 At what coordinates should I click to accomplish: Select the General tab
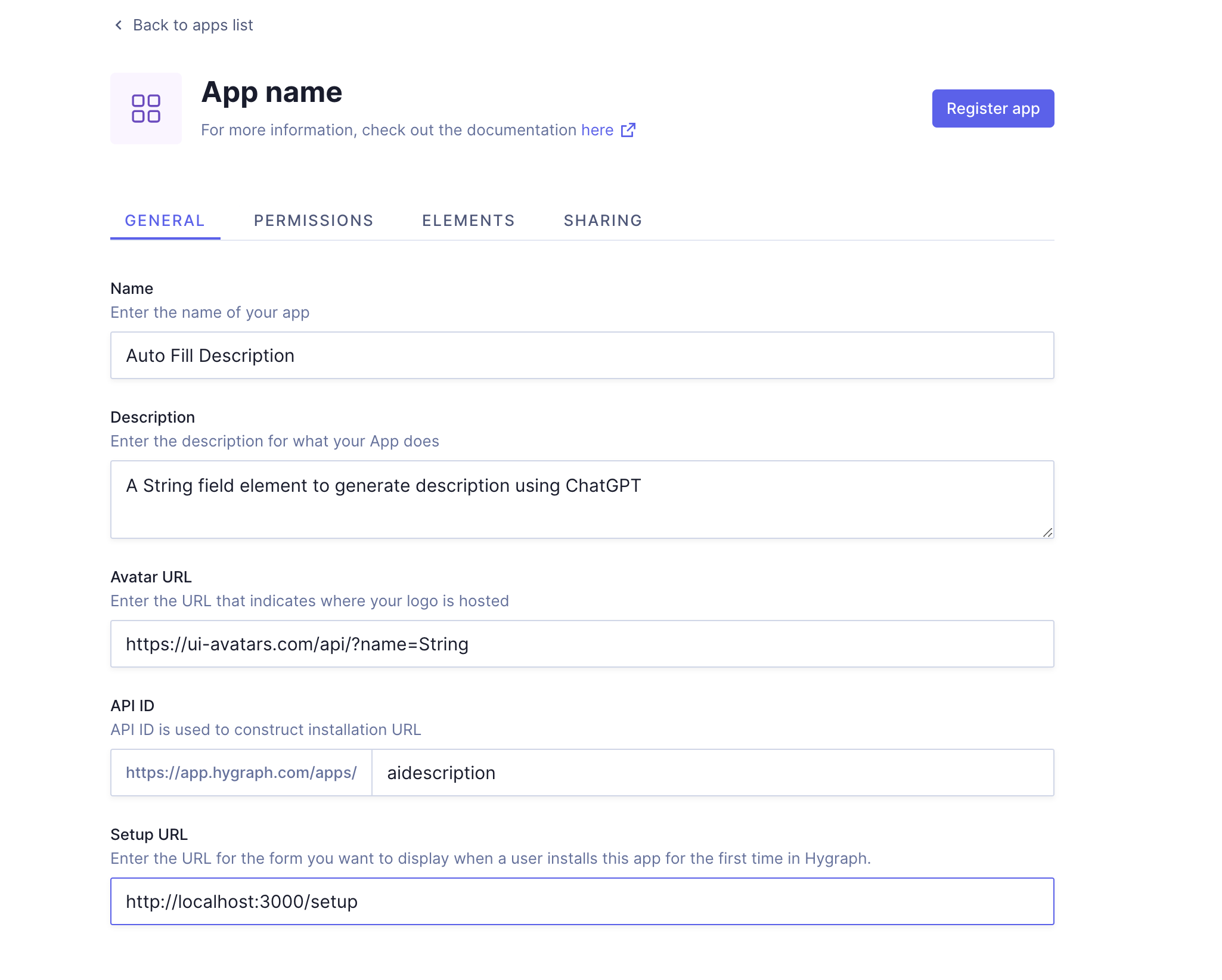pos(165,220)
